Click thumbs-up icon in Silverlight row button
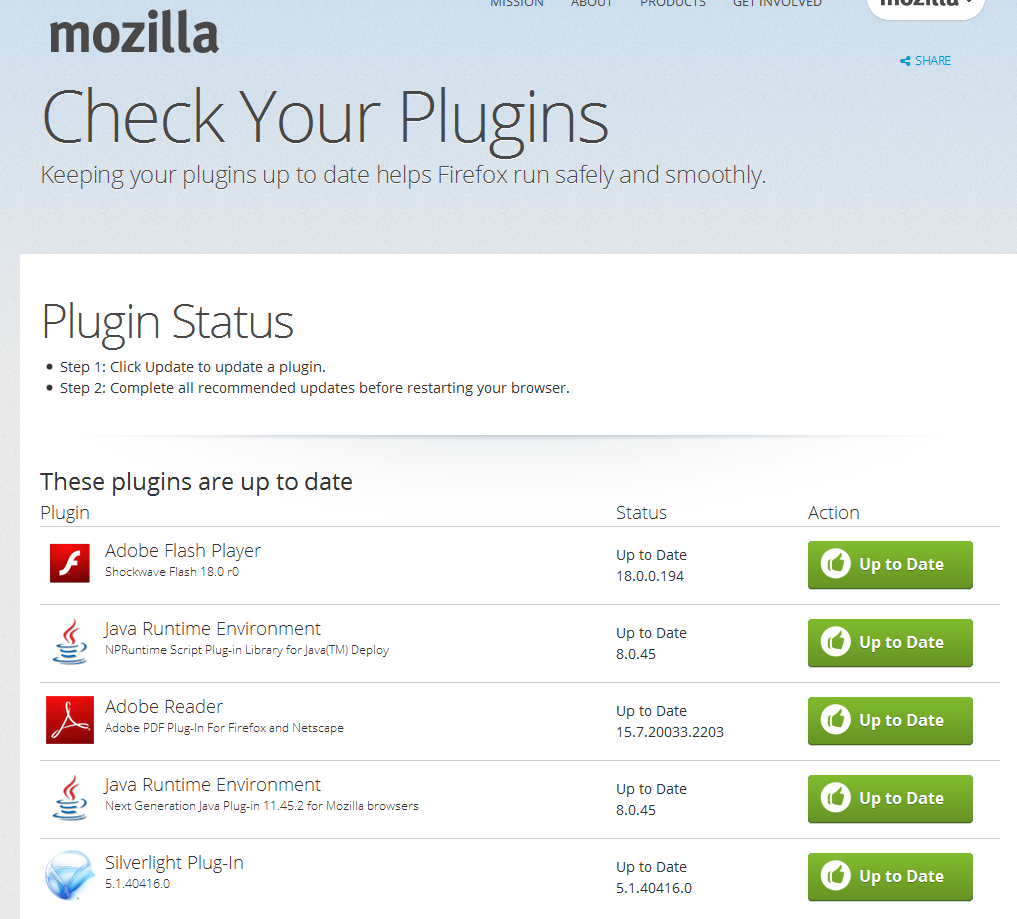1017x919 pixels. 835,876
